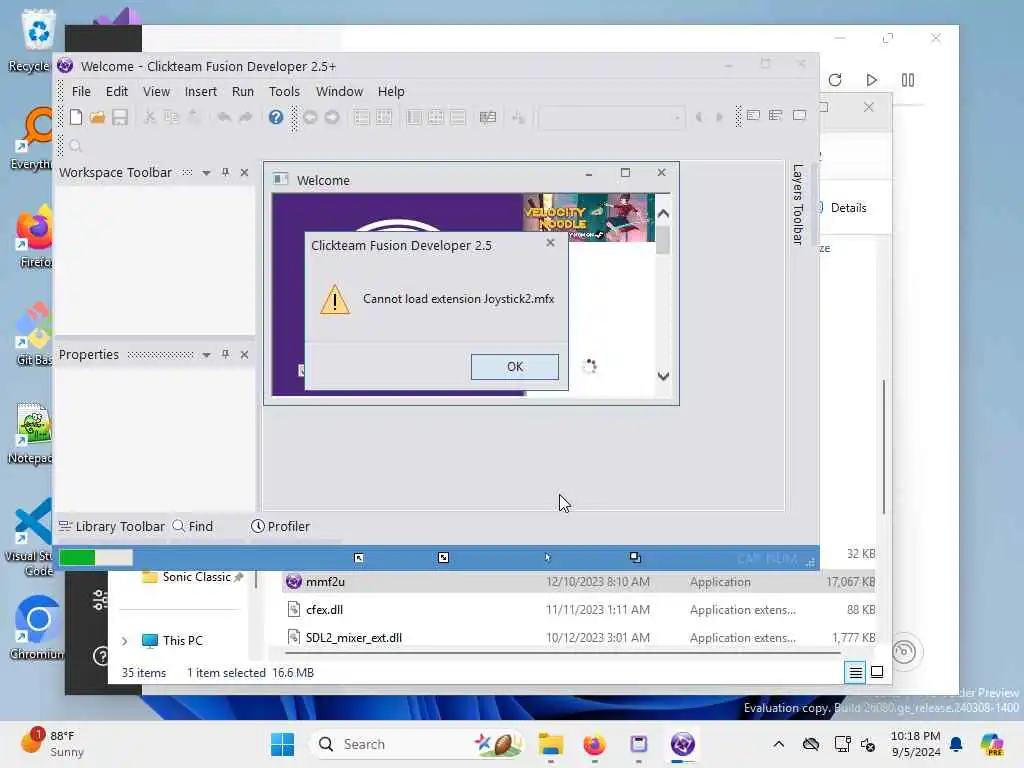Show hidden system tray icons chevron
Viewport: 1024px width, 768px height.
click(778, 744)
